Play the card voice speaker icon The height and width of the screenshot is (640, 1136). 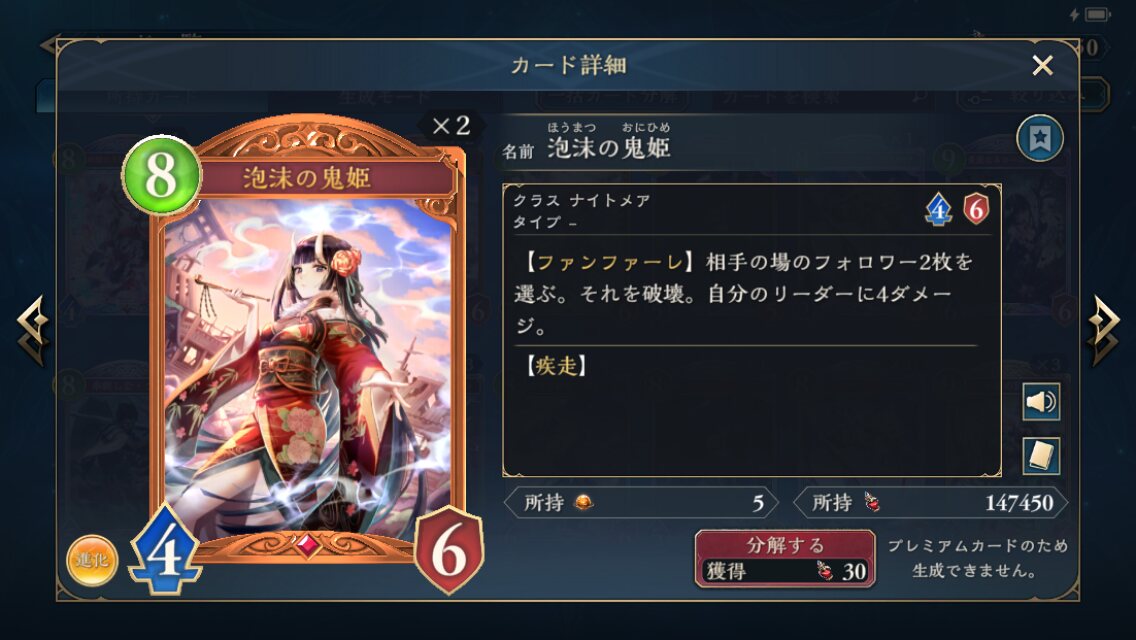[x=1041, y=402]
